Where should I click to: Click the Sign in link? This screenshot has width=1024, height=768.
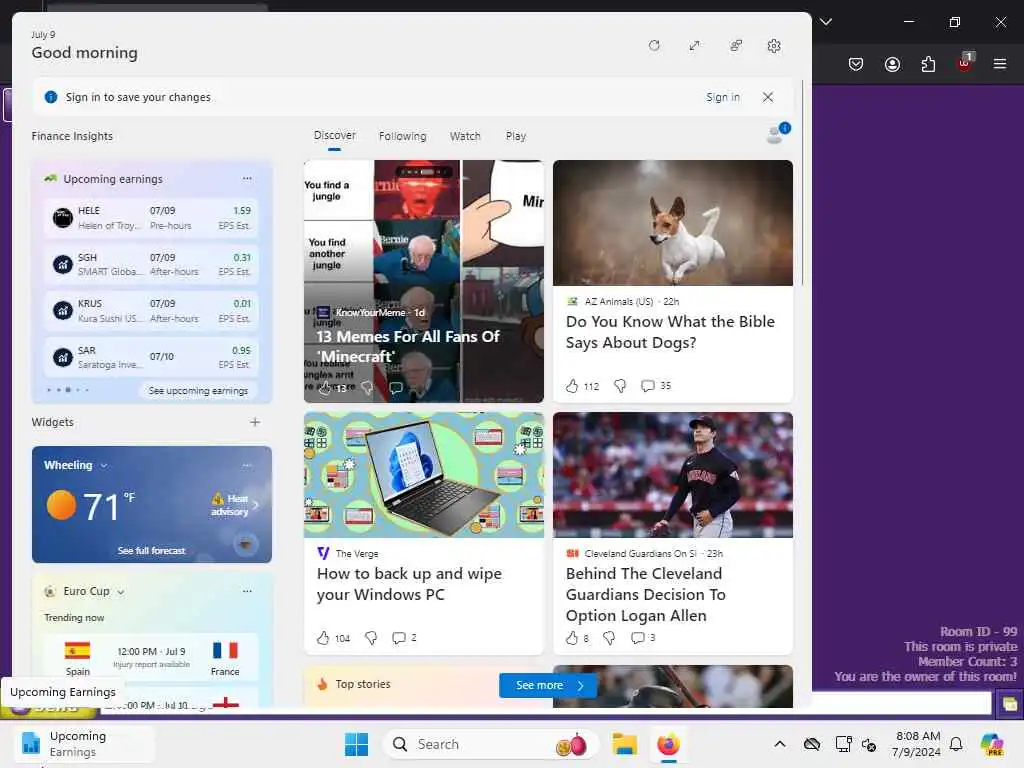point(722,97)
